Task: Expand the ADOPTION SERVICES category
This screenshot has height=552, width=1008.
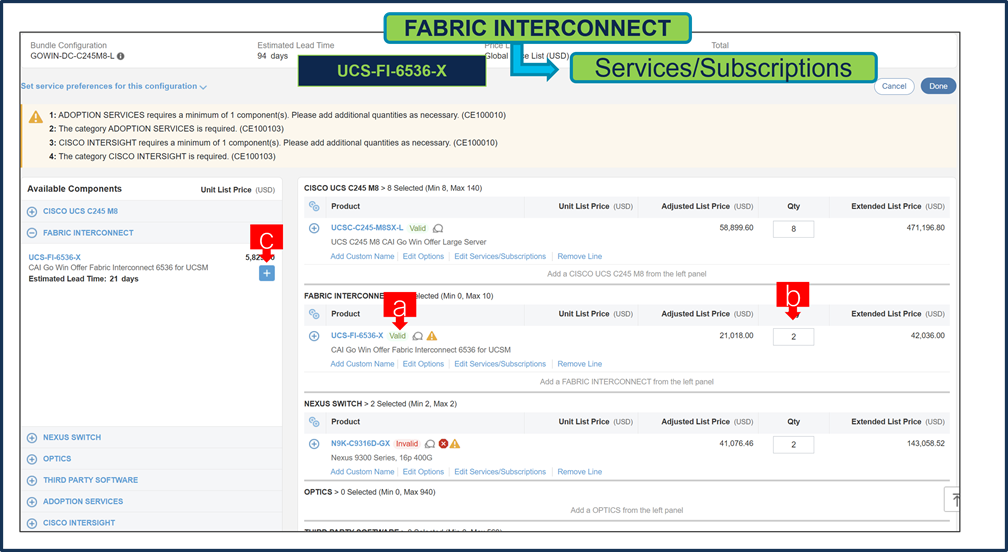Action: tap(32, 501)
